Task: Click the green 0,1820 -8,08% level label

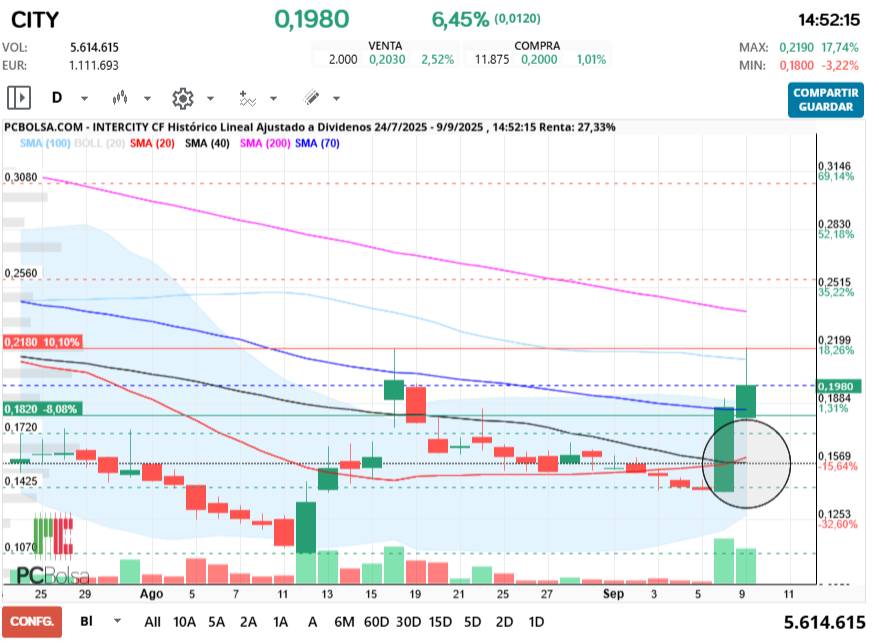Action: (43, 409)
